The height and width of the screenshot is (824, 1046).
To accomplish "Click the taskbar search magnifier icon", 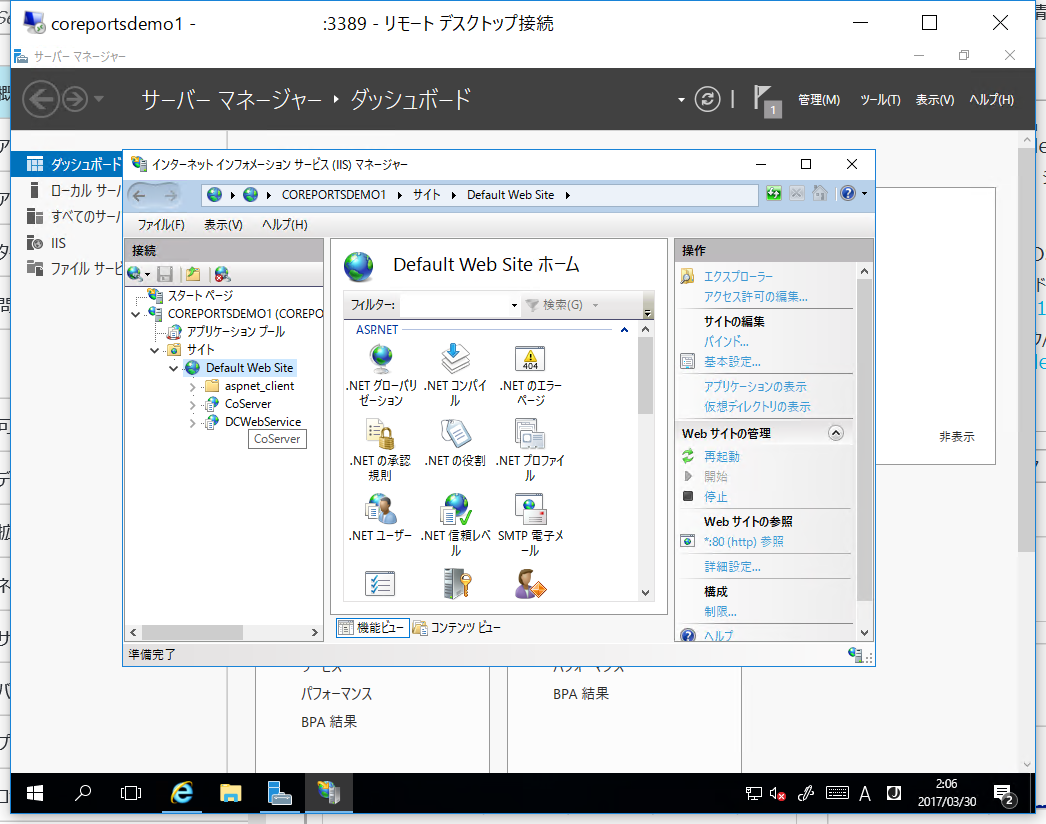I will coord(83,793).
